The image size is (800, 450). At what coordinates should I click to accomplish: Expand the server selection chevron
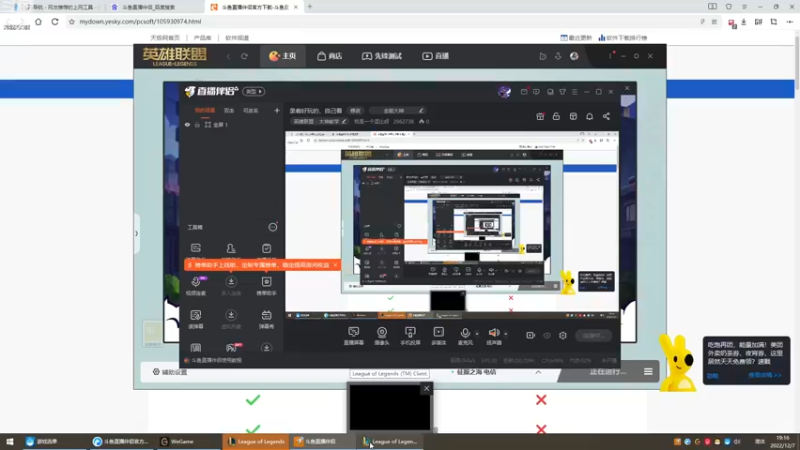coord(538,372)
